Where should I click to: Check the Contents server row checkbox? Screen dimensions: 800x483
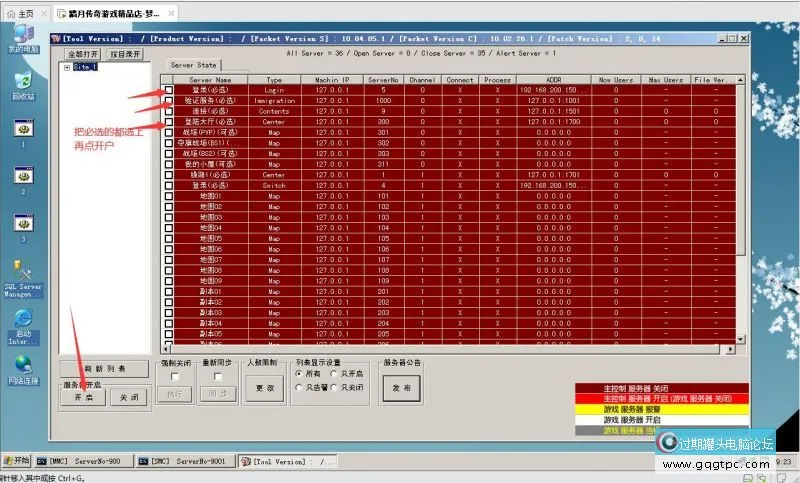pyautogui.click(x=168, y=111)
